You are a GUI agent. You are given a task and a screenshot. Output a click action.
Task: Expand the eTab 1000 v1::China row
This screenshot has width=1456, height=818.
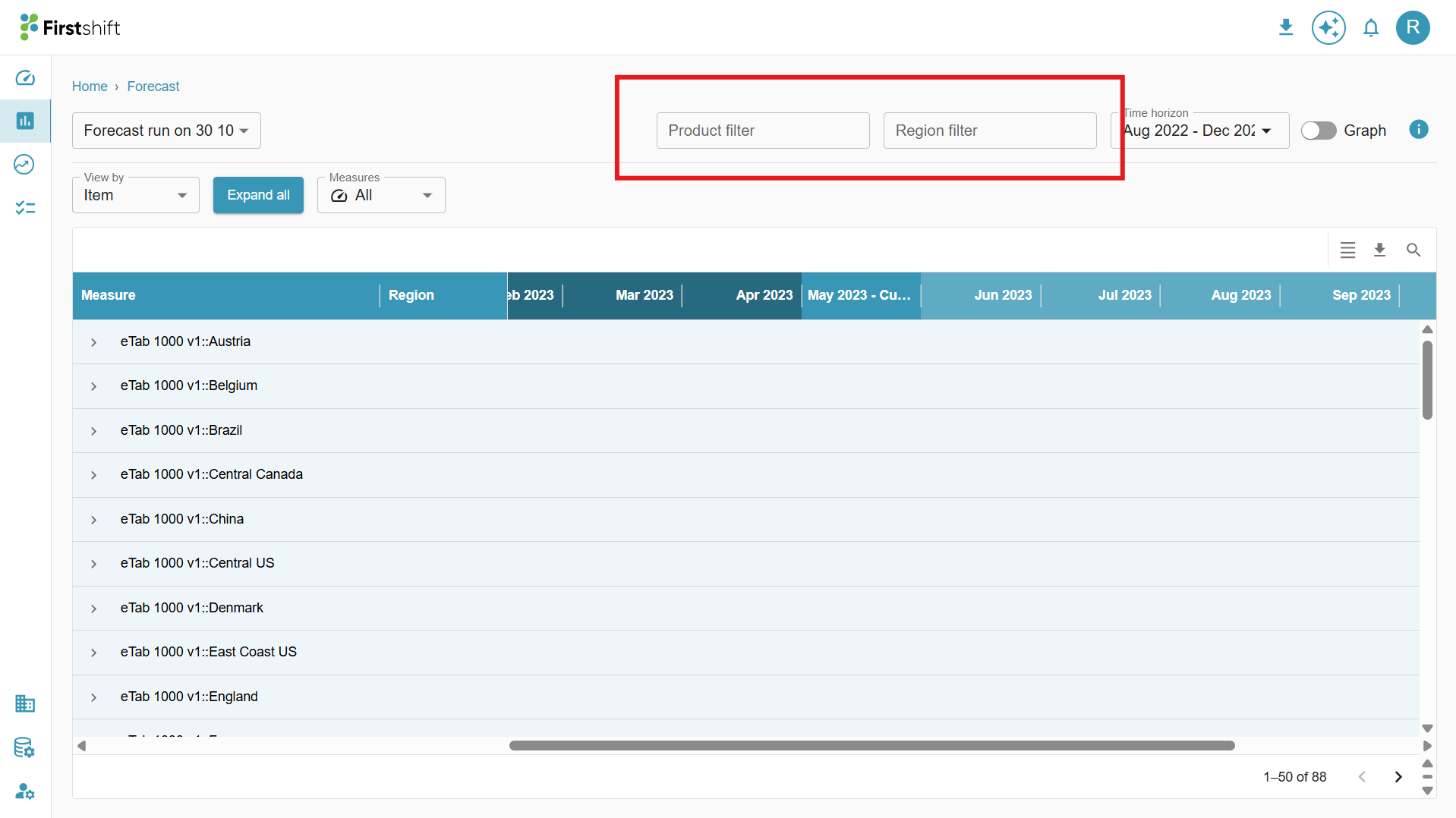tap(93, 520)
